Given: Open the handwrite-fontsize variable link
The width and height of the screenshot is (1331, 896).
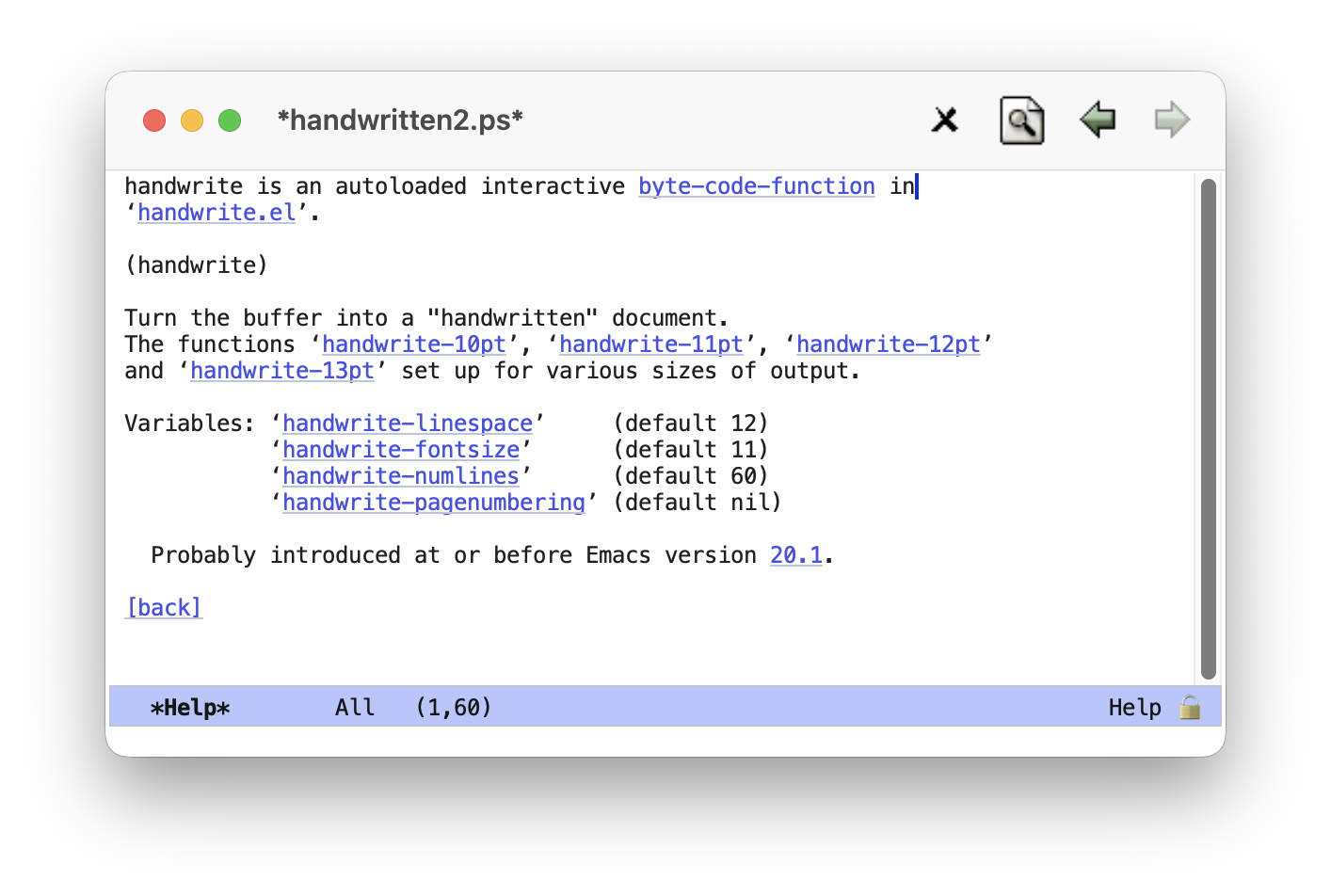Looking at the screenshot, I should click(401, 450).
